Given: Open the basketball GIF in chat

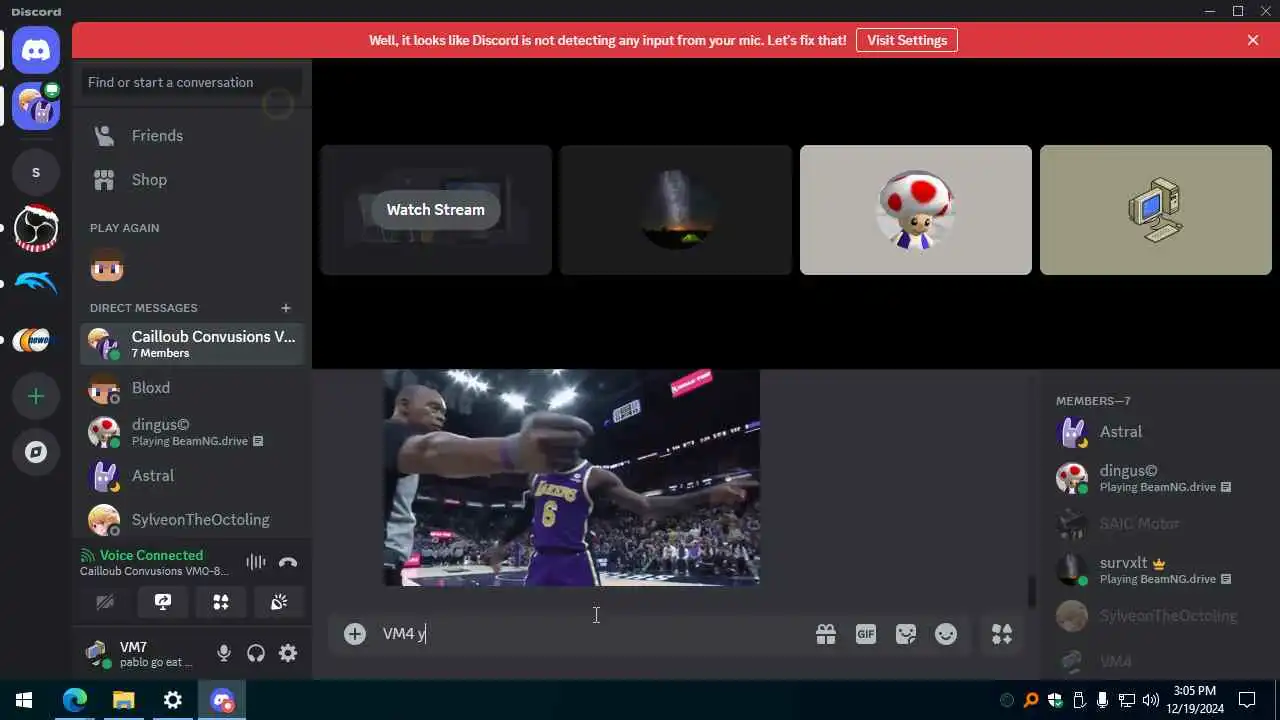Looking at the screenshot, I should click(572, 477).
